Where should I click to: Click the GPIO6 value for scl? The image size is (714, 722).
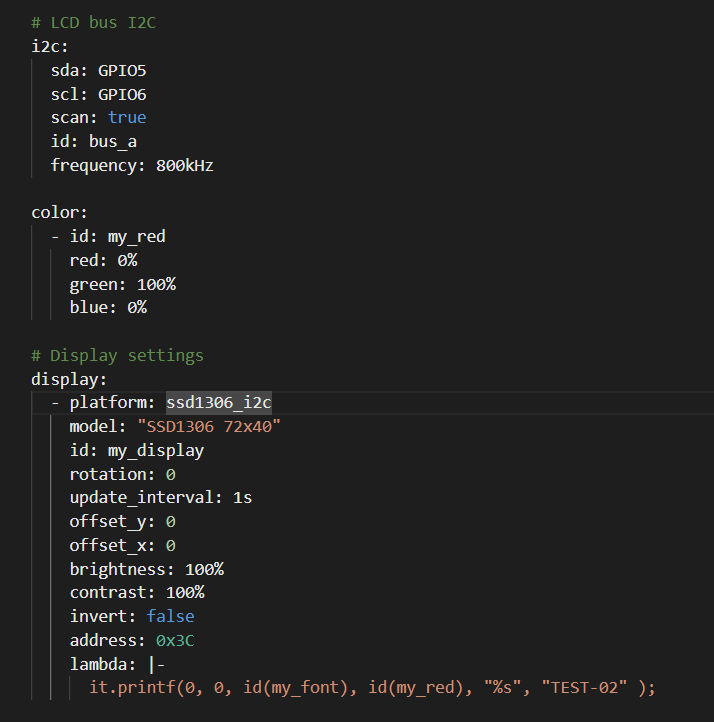pos(122,94)
